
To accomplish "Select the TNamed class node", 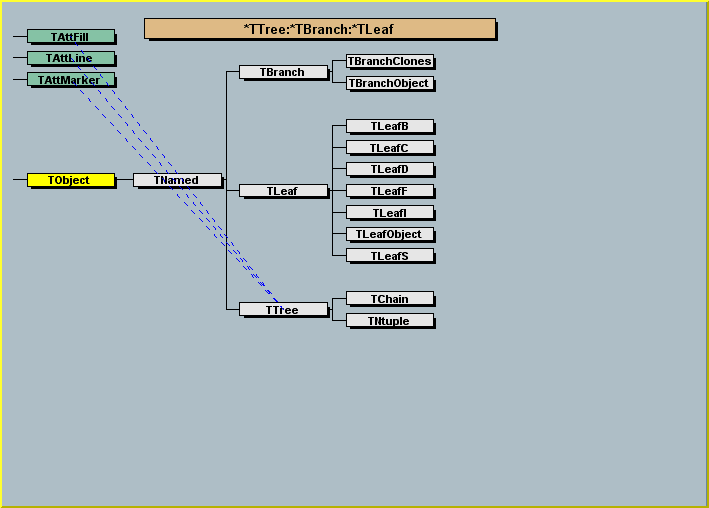I will tap(177, 180).
